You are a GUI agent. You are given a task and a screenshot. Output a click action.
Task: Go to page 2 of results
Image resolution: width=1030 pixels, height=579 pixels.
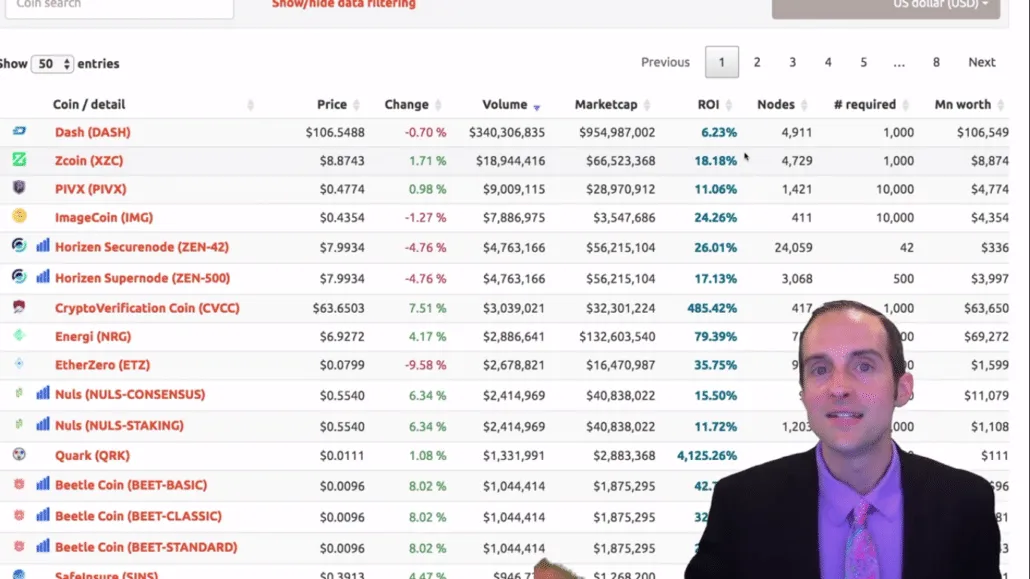click(757, 62)
